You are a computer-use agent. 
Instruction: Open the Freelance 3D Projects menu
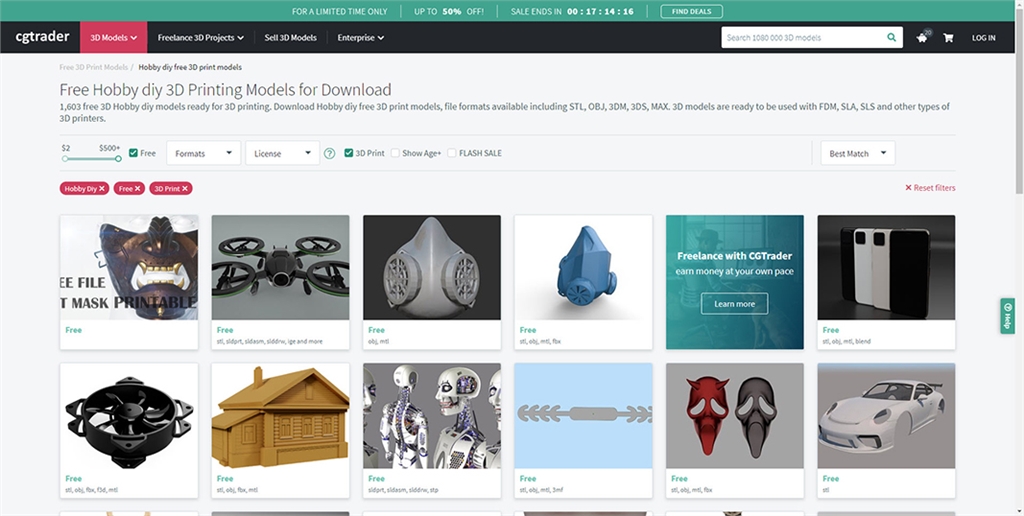pos(200,38)
